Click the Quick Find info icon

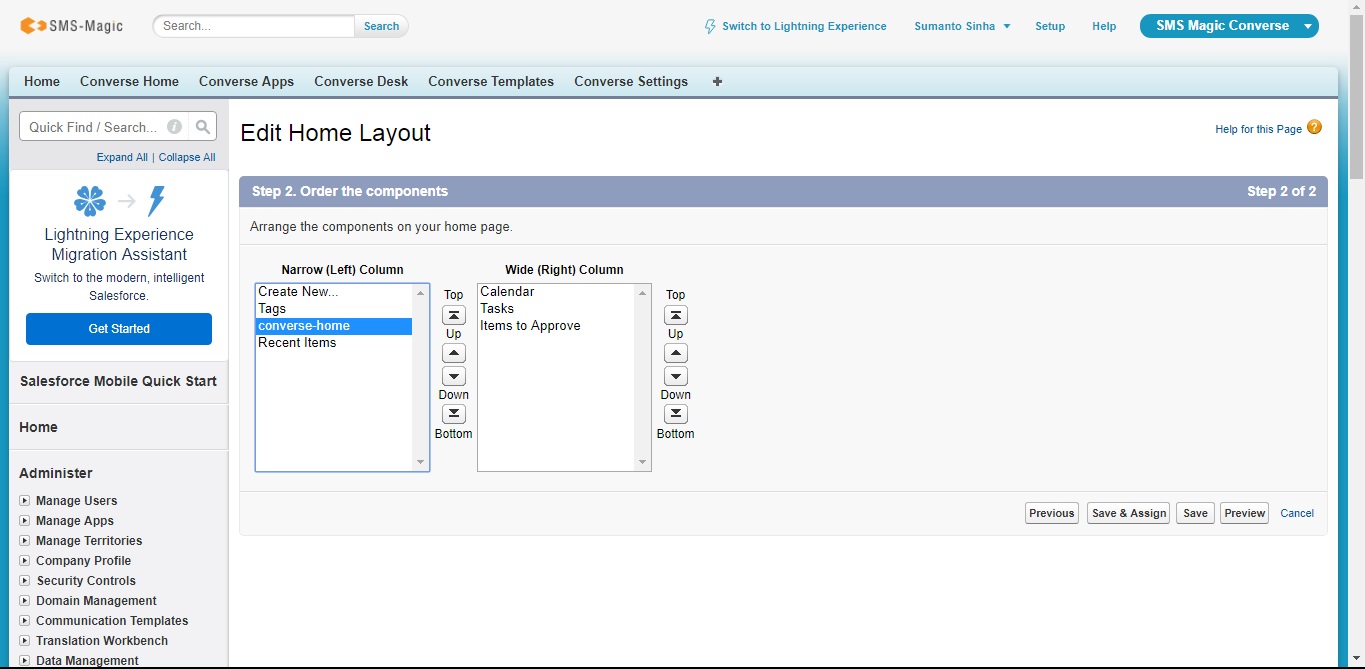(x=174, y=127)
